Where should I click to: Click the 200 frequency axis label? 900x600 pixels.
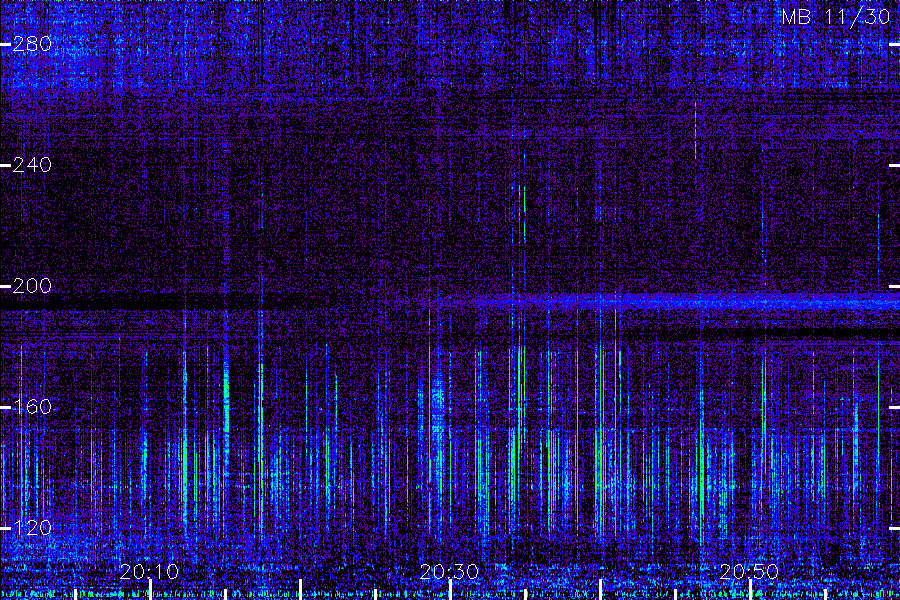pyautogui.click(x=32, y=286)
